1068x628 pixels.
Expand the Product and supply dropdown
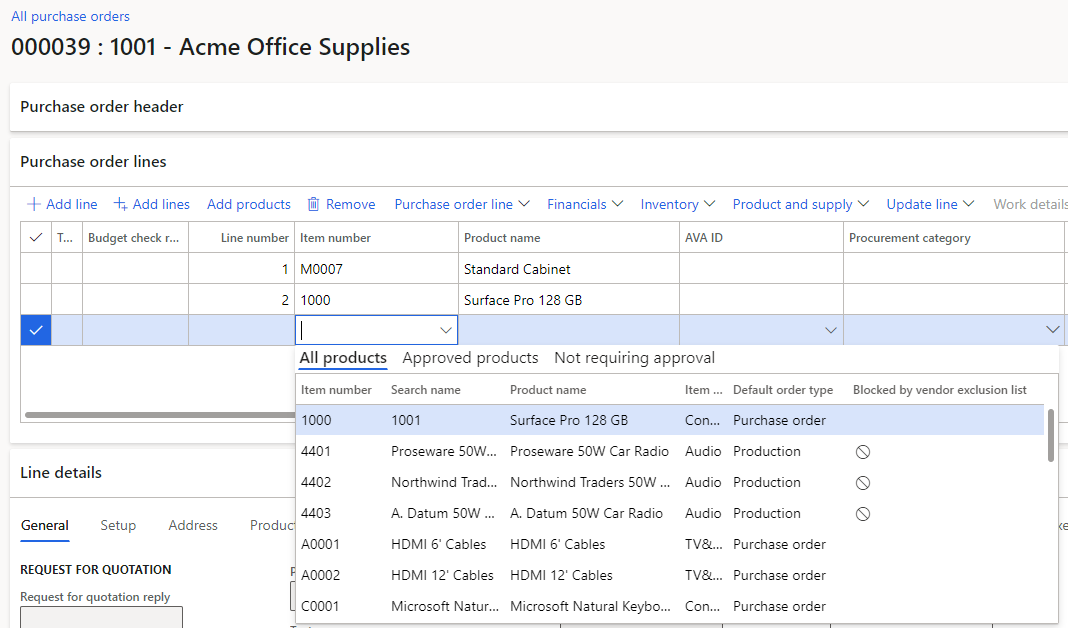[x=800, y=204]
